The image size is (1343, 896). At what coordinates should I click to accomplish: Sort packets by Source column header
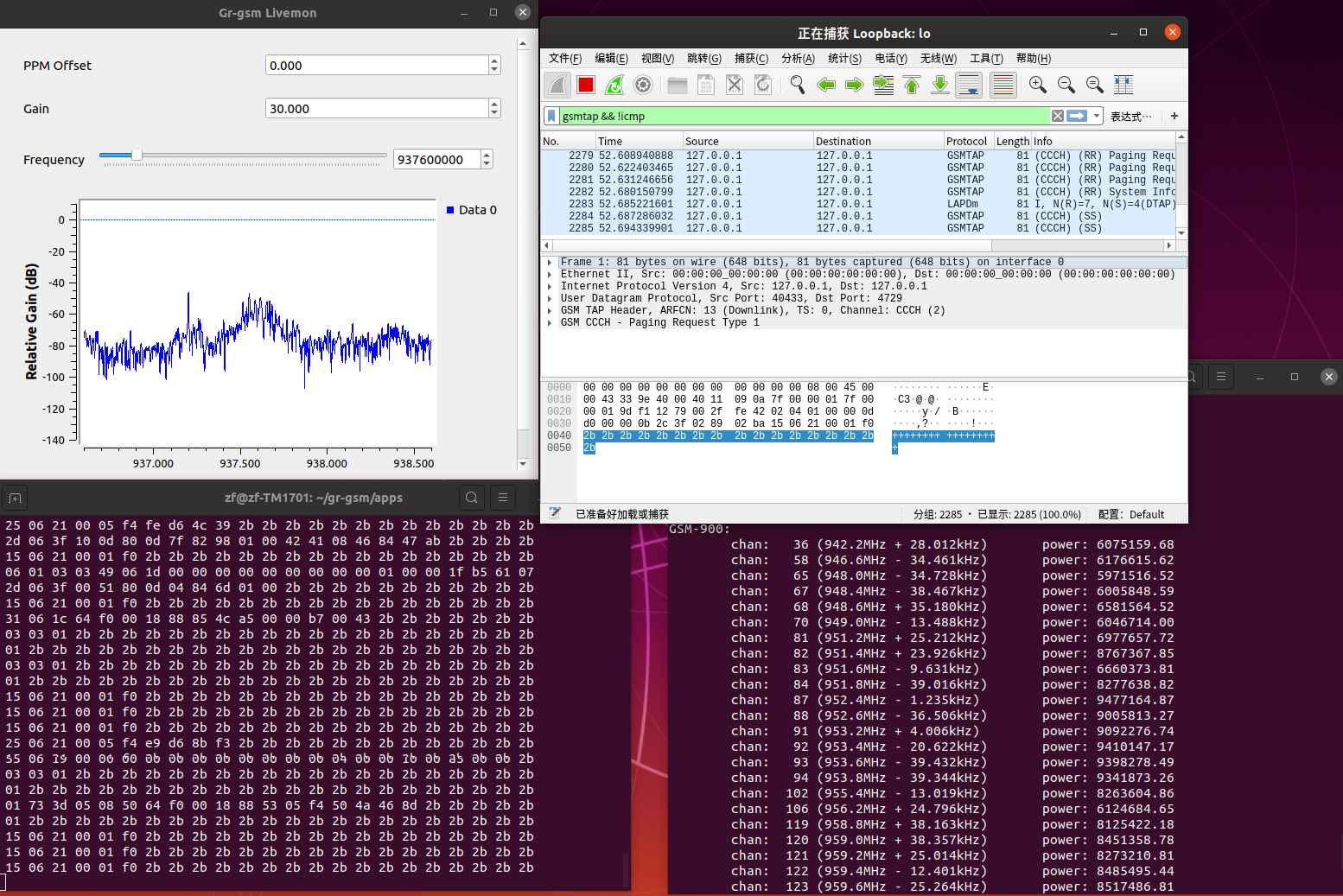pos(748,141)
